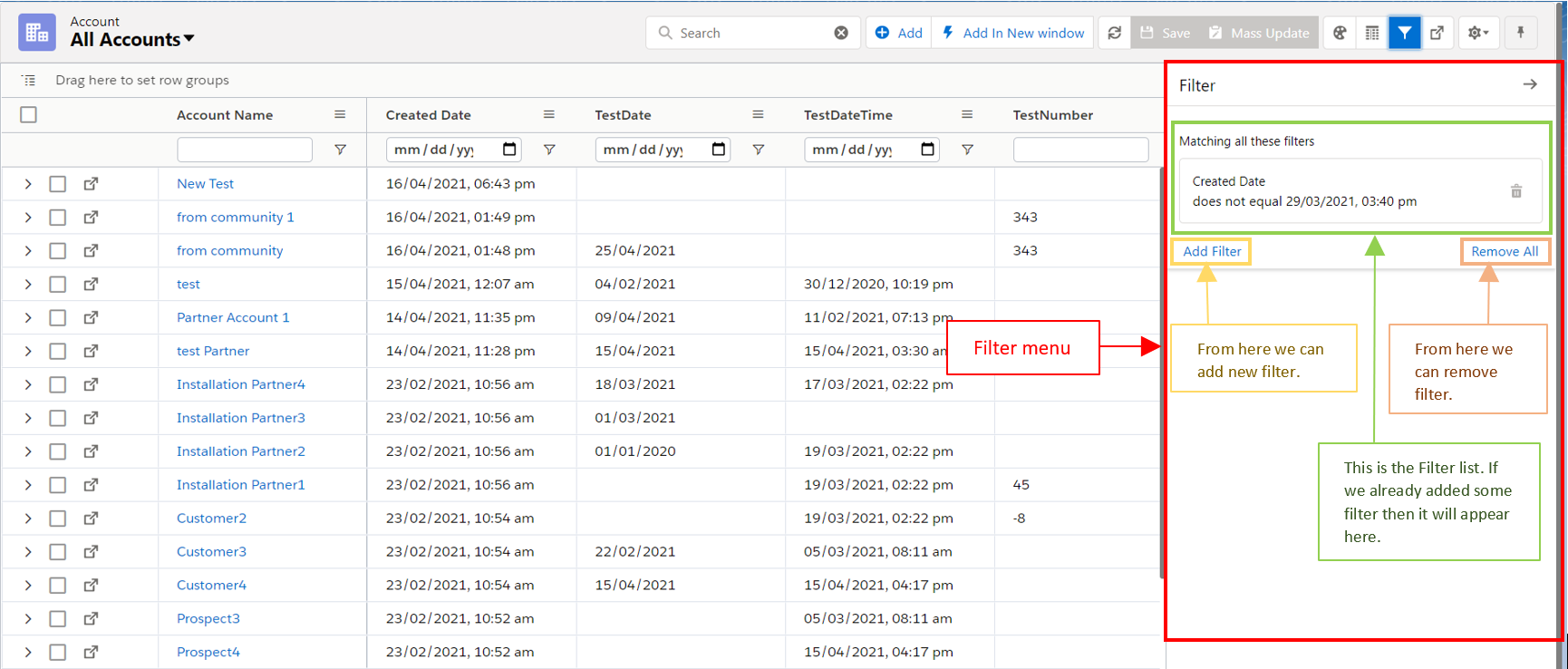Click Remove All in the filter panel
Viewport: 1568px width, 669px height.
[x=1505, y=252]
